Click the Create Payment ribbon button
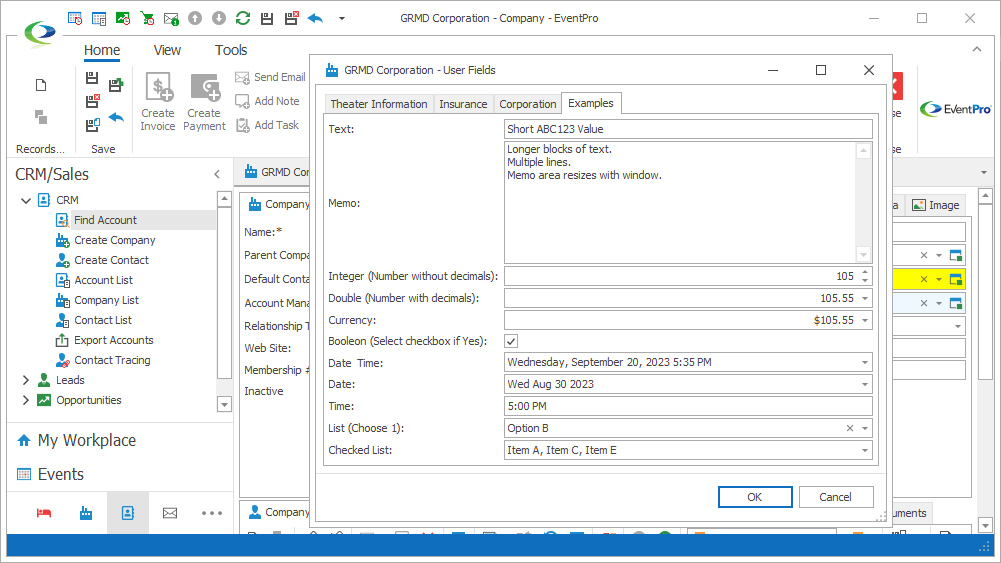The height and width of the screenshot is (563, 1001). click(x=204, y=101)
